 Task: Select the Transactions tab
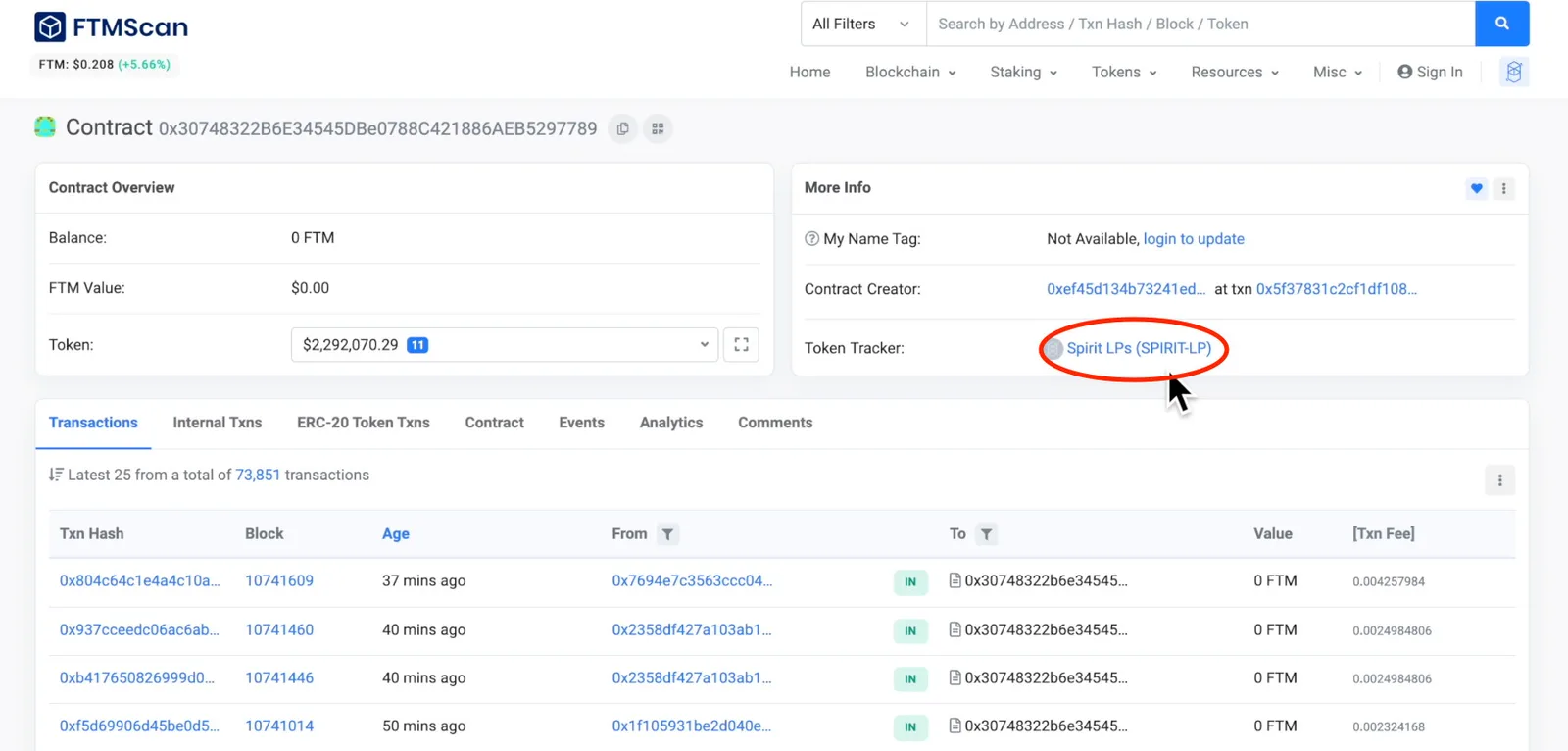click(x=93, y=423)
